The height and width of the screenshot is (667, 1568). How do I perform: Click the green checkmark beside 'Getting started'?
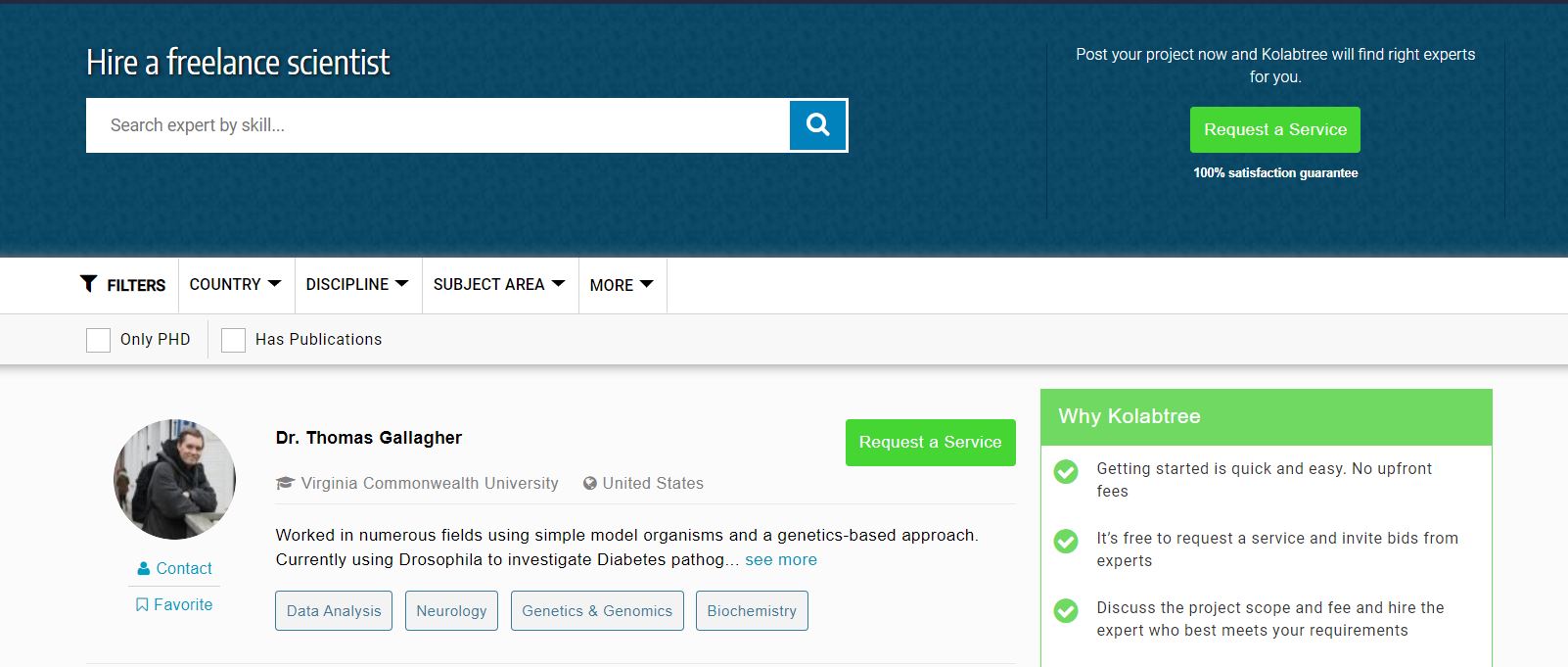pos(1066,472)
